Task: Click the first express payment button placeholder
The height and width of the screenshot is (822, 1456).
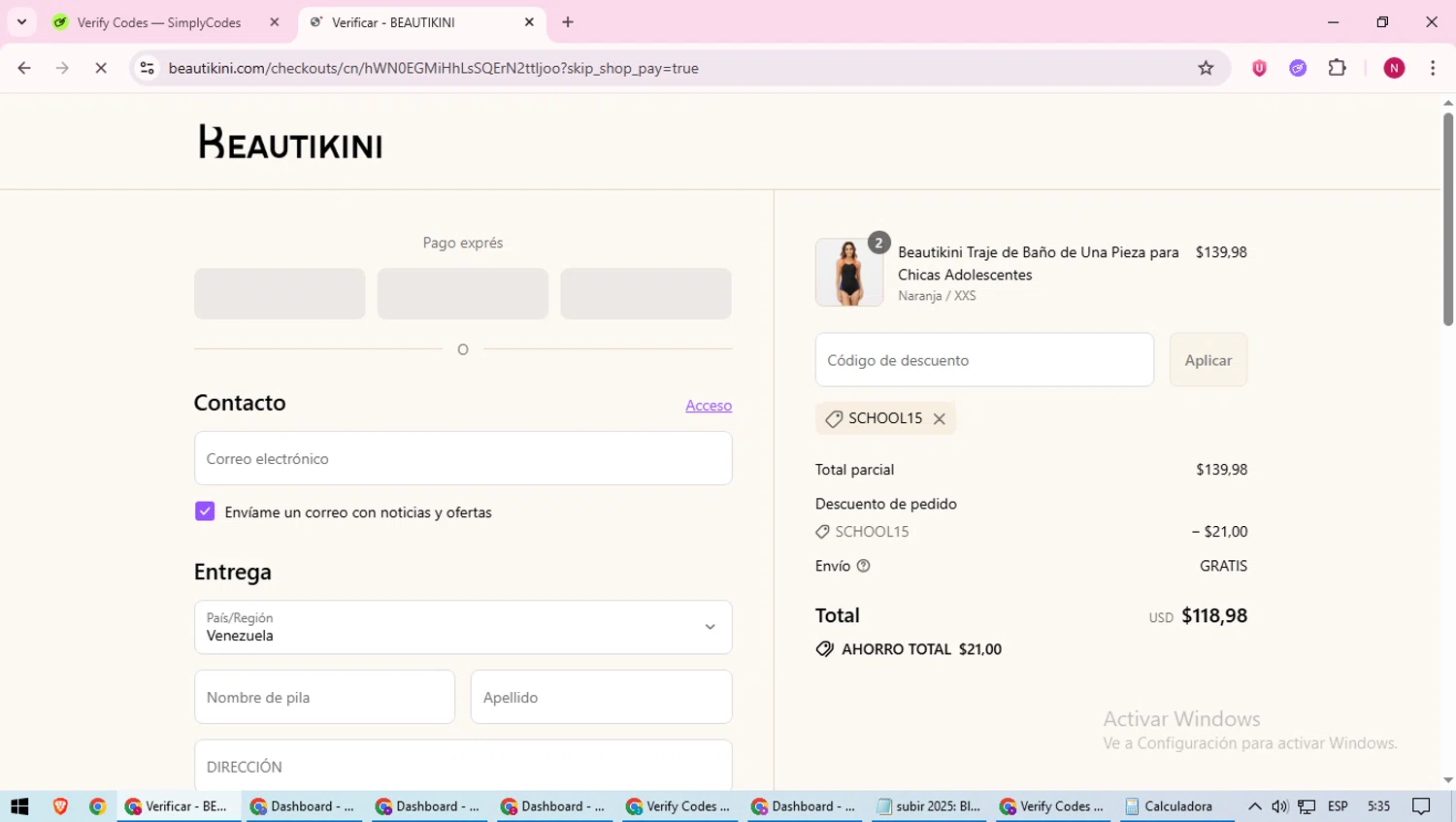Action: (280, 293)
